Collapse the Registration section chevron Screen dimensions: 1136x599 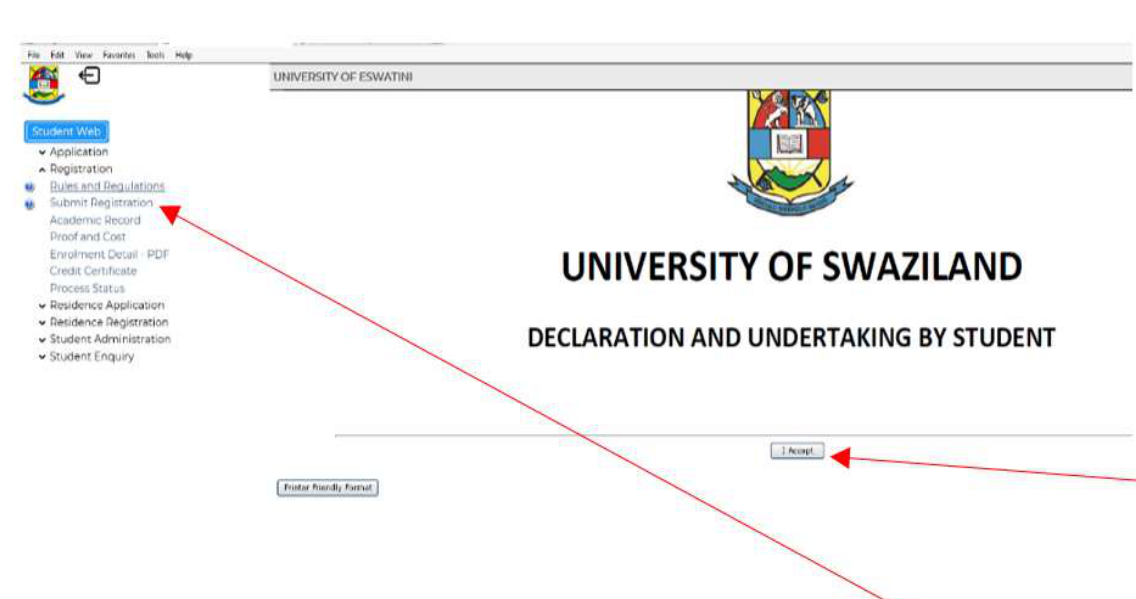[x=42, y=169]
